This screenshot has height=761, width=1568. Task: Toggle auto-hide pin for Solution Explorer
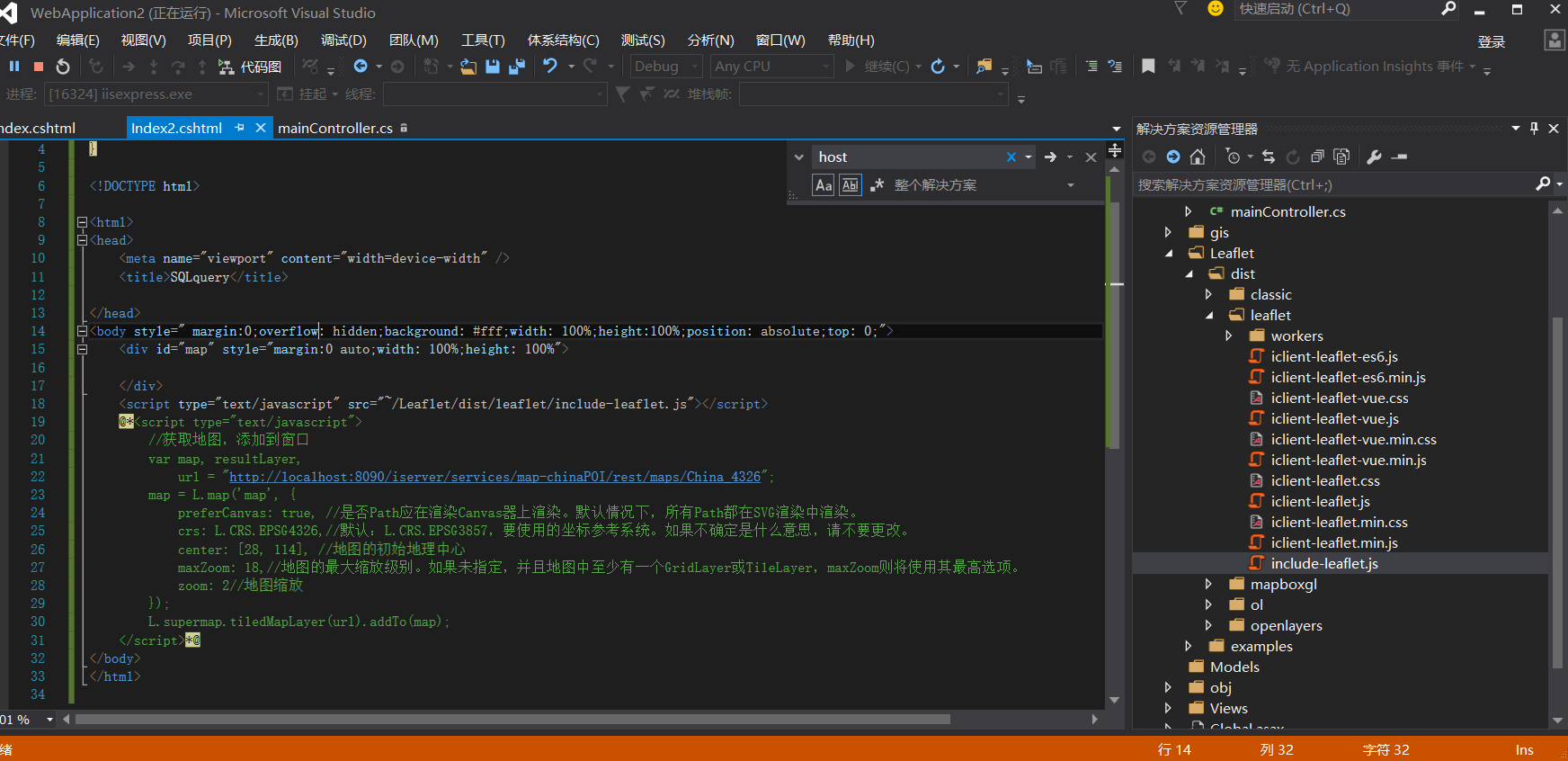[x=1534, y=129]
